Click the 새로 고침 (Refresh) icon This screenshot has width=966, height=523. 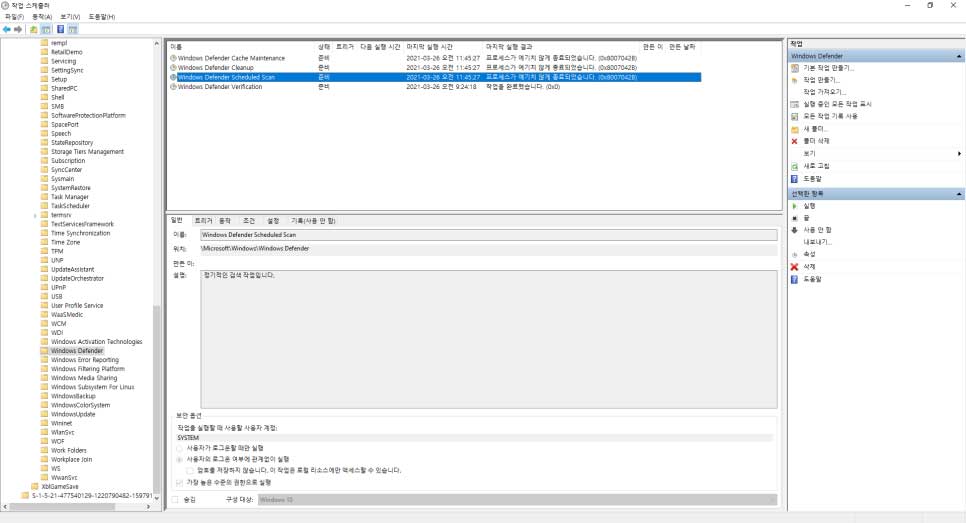[795, 166]
